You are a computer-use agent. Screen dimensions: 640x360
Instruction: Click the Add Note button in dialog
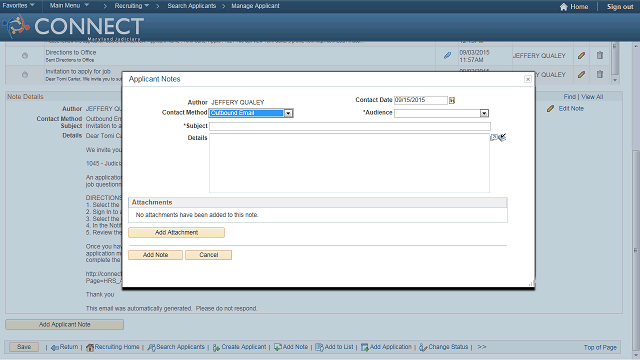coord(156,255)
